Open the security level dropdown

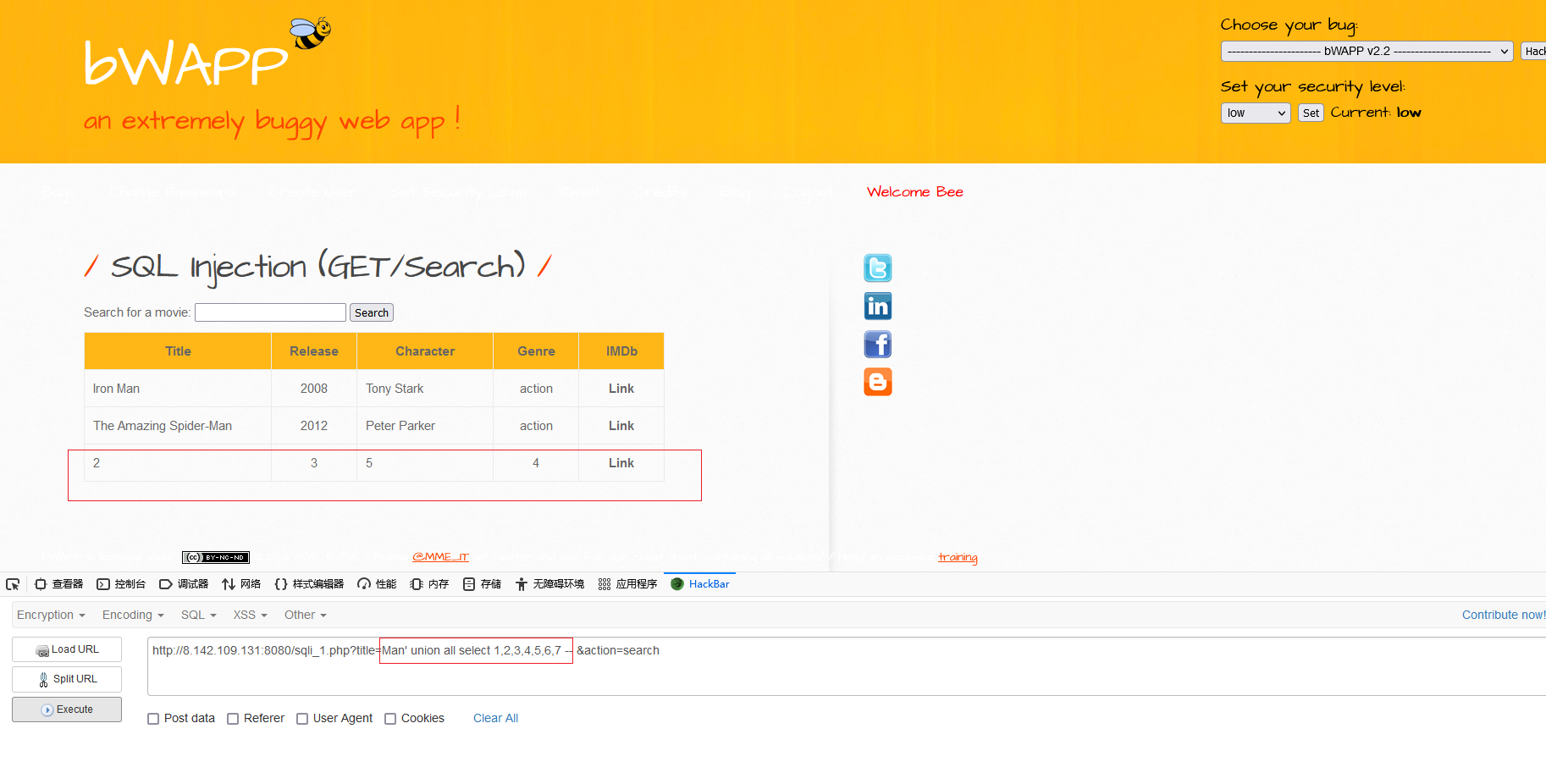click(1256, 113)
